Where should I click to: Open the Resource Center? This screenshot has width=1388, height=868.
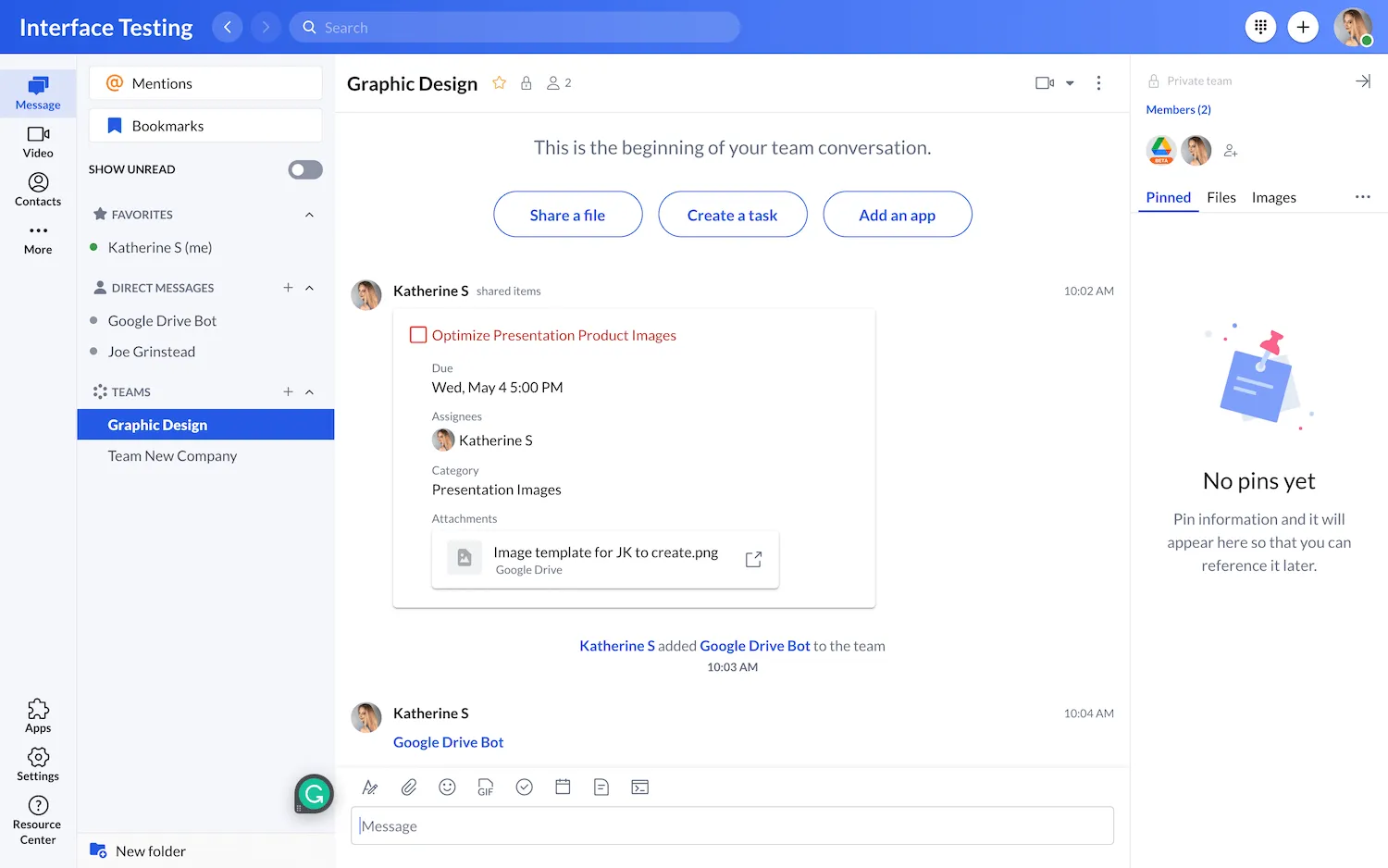click(38, 820)
